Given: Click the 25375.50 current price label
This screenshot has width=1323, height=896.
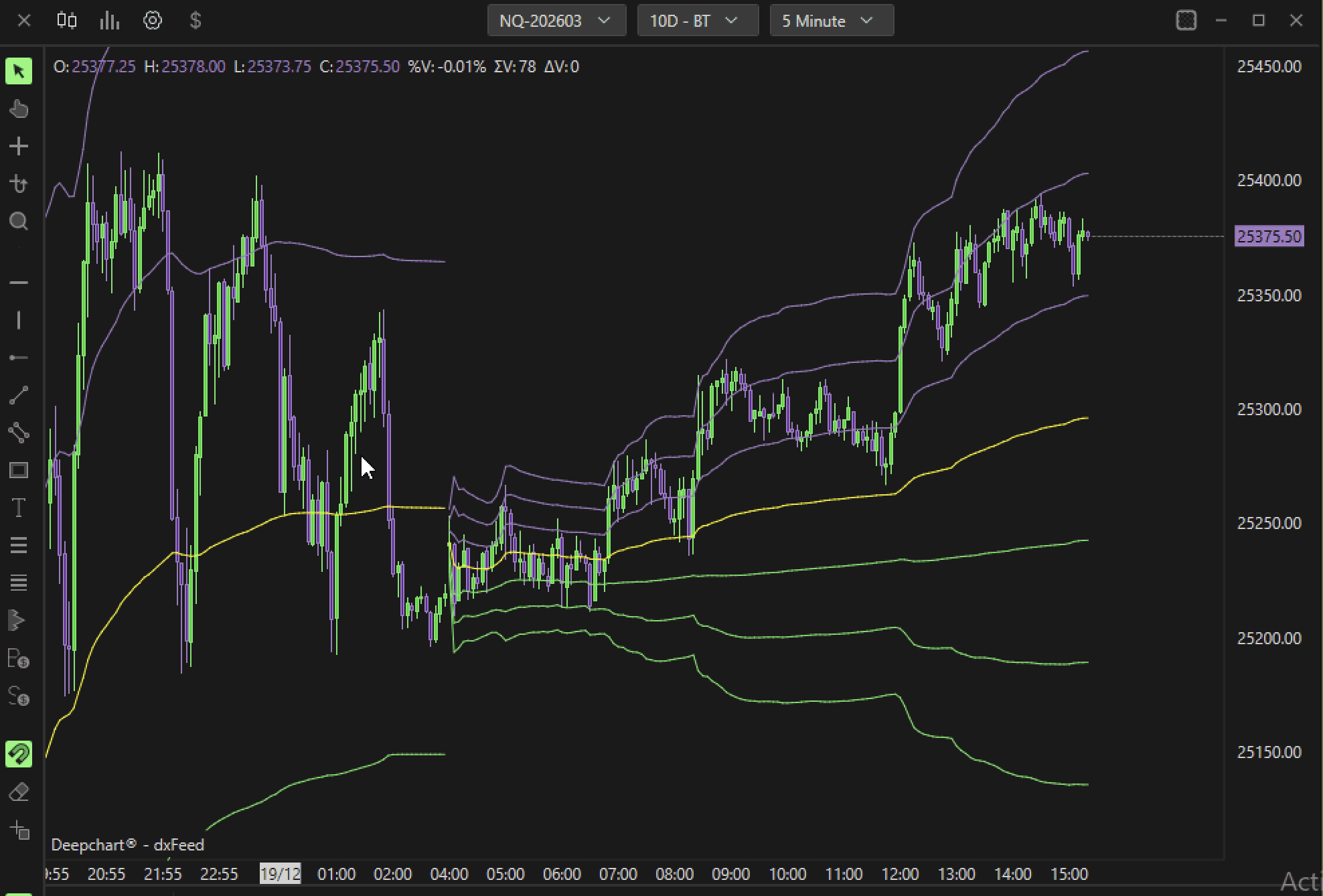Looking at the screenshot, I should click(1269, 236).
